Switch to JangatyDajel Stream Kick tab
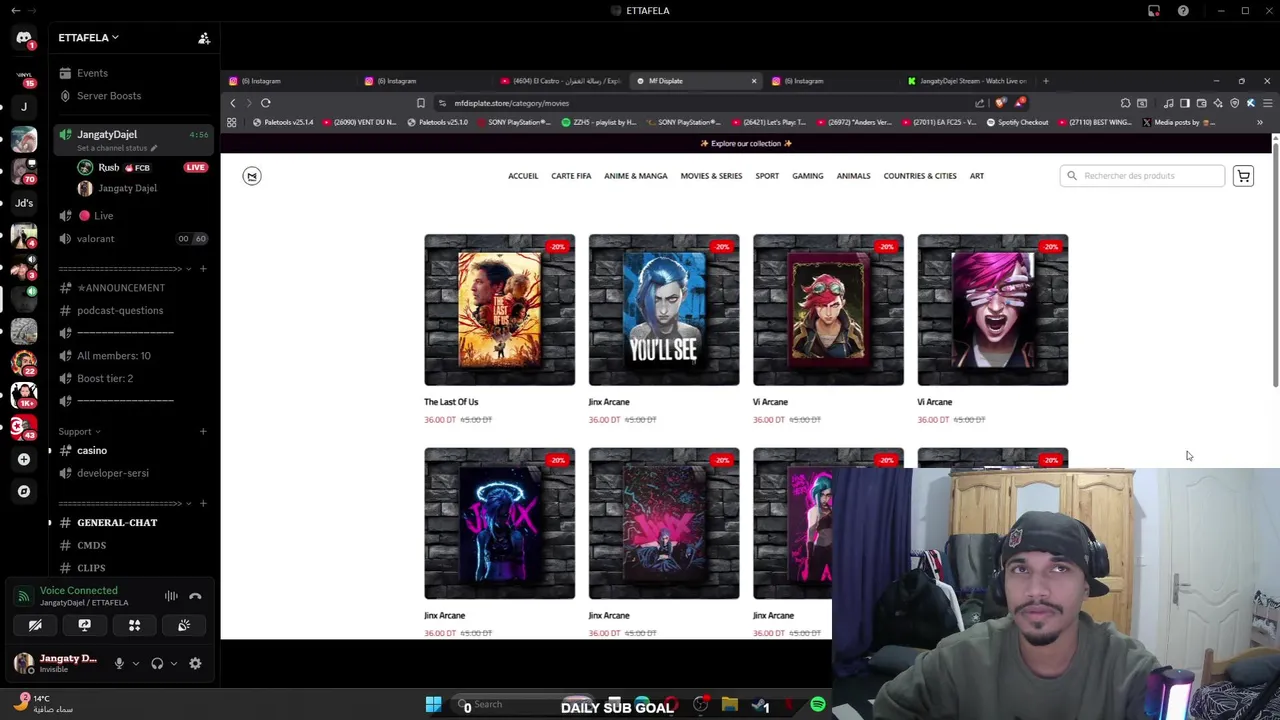 (x=967, y=81)
